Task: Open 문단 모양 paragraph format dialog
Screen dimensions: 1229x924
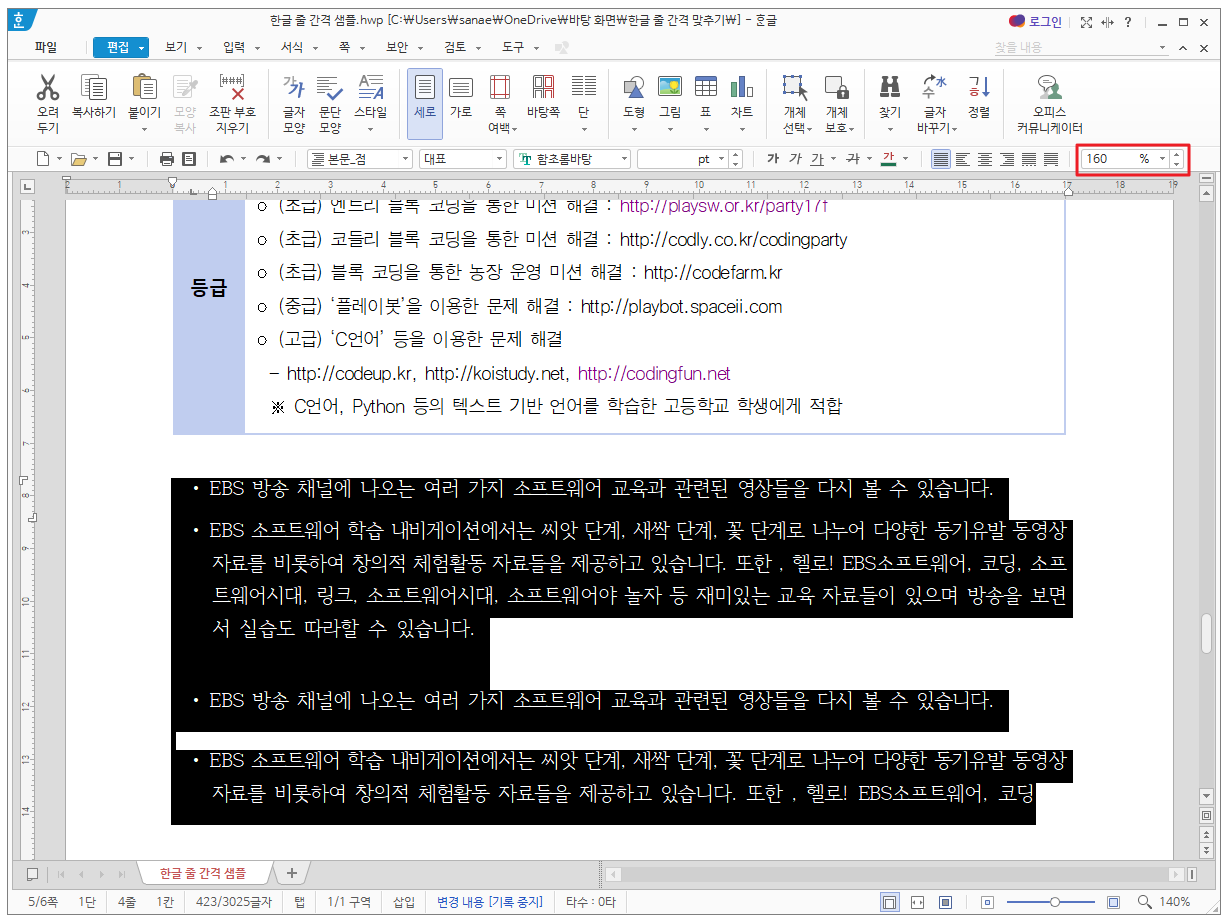Action: (330, 89)
